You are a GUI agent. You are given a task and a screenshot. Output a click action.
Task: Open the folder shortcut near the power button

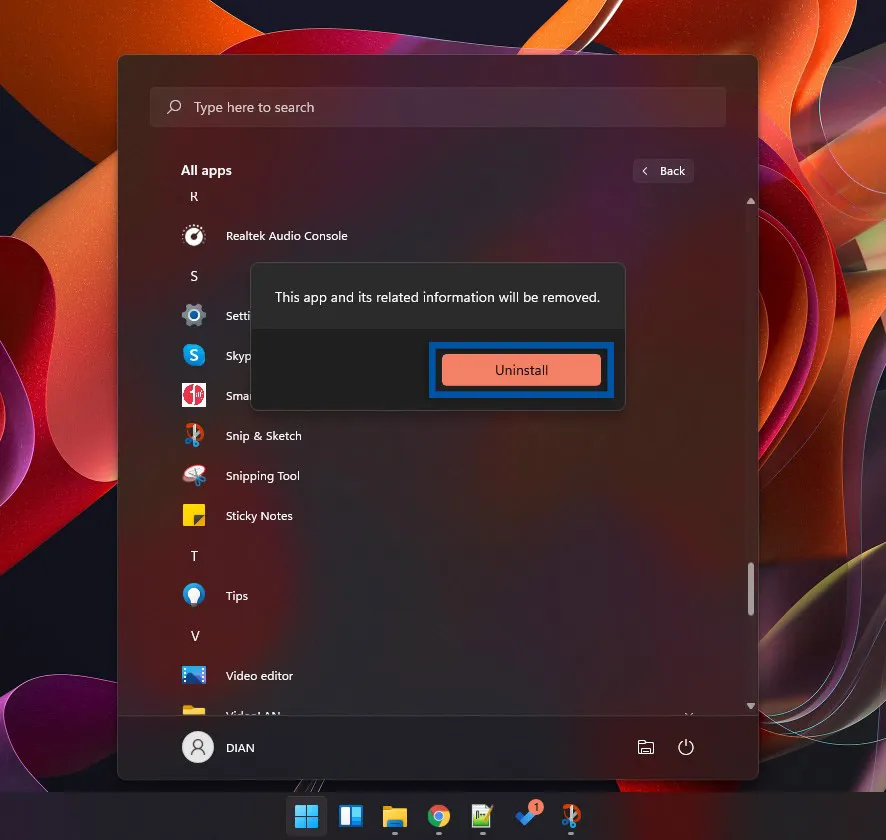(x=646, y=747)
